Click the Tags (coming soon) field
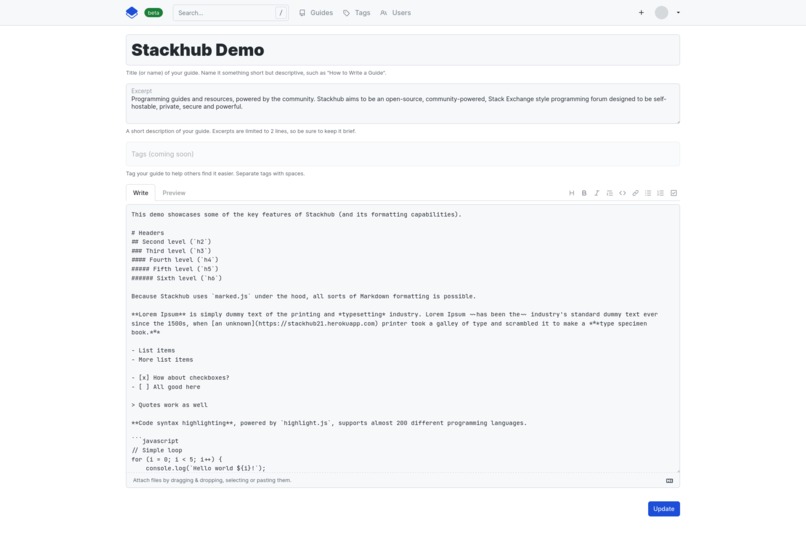This screenshot has height=537, width=806. (402, 154)
